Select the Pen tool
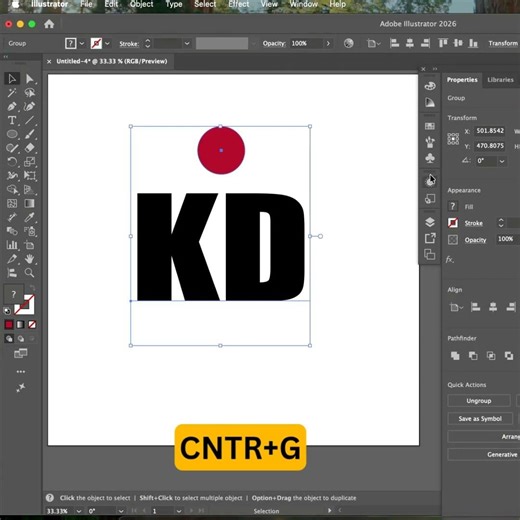520x520 pixels. click(12, 107)
